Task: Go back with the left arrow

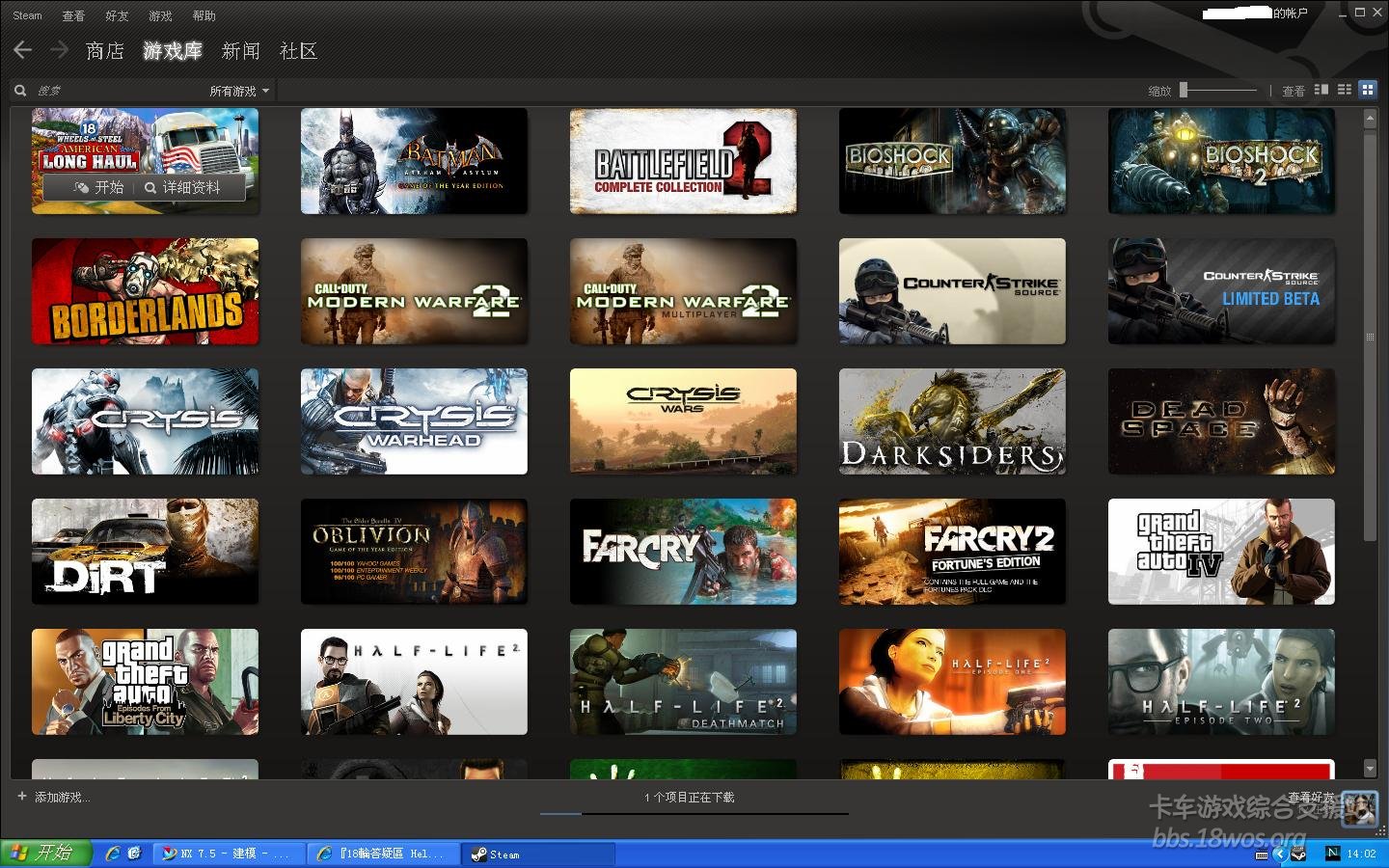Action: tap(23, 50)
